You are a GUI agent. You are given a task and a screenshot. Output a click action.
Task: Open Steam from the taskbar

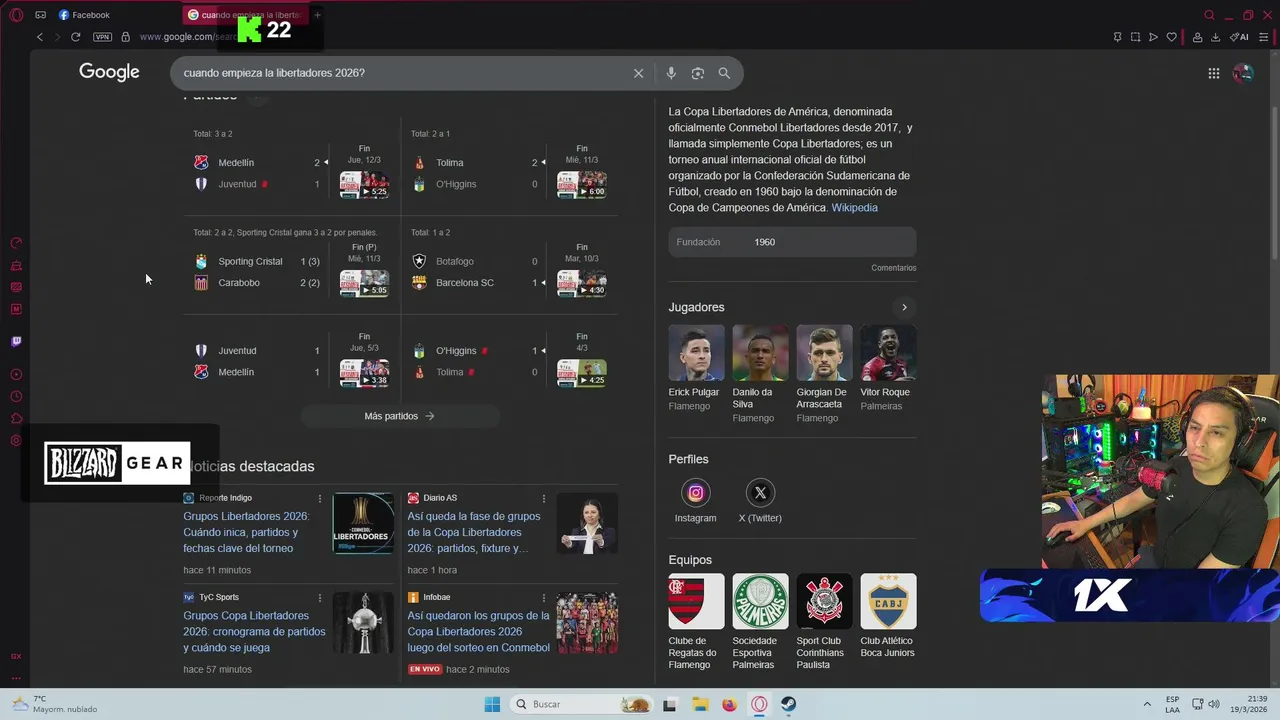pos(789,704)
